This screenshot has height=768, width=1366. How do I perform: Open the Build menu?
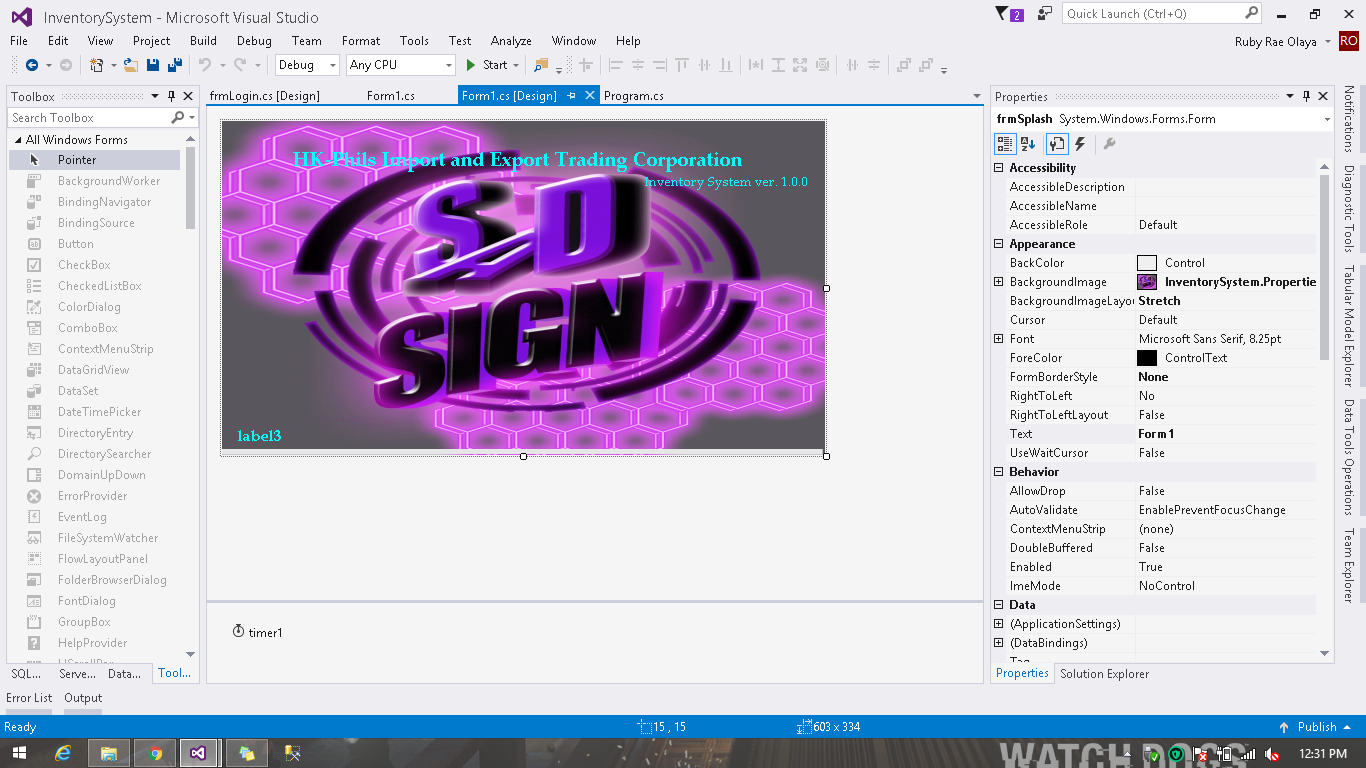pos(203,41)
